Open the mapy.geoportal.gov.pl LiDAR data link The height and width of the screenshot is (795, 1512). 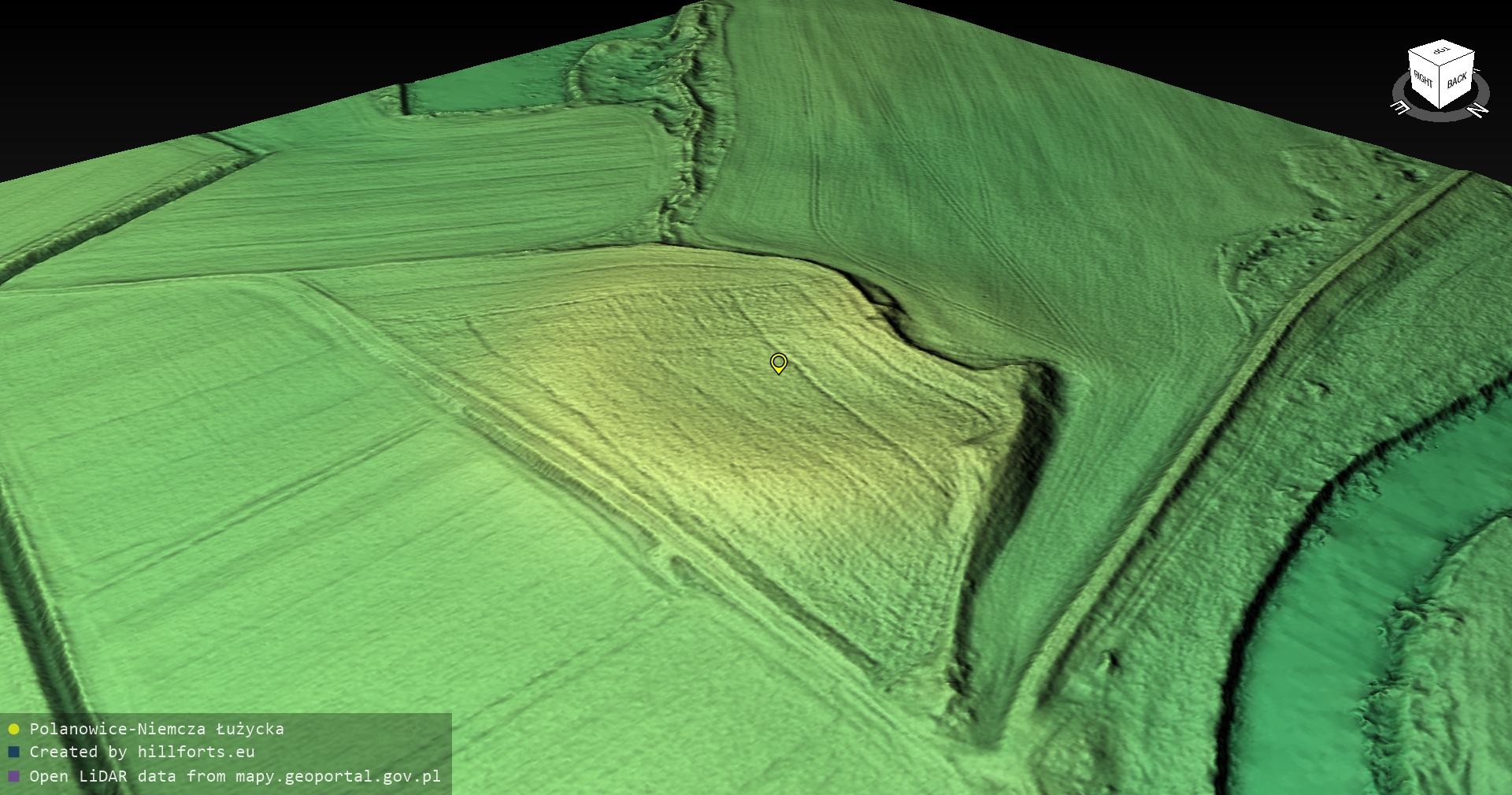coord(235,776)
